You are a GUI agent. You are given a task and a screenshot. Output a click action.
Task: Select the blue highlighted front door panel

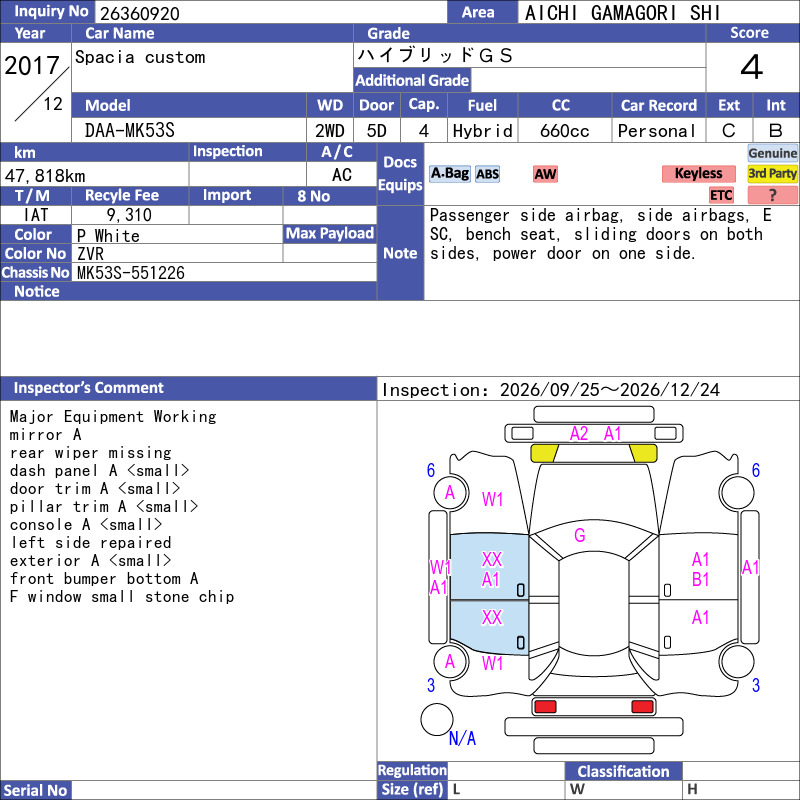(x=489, y=567)
